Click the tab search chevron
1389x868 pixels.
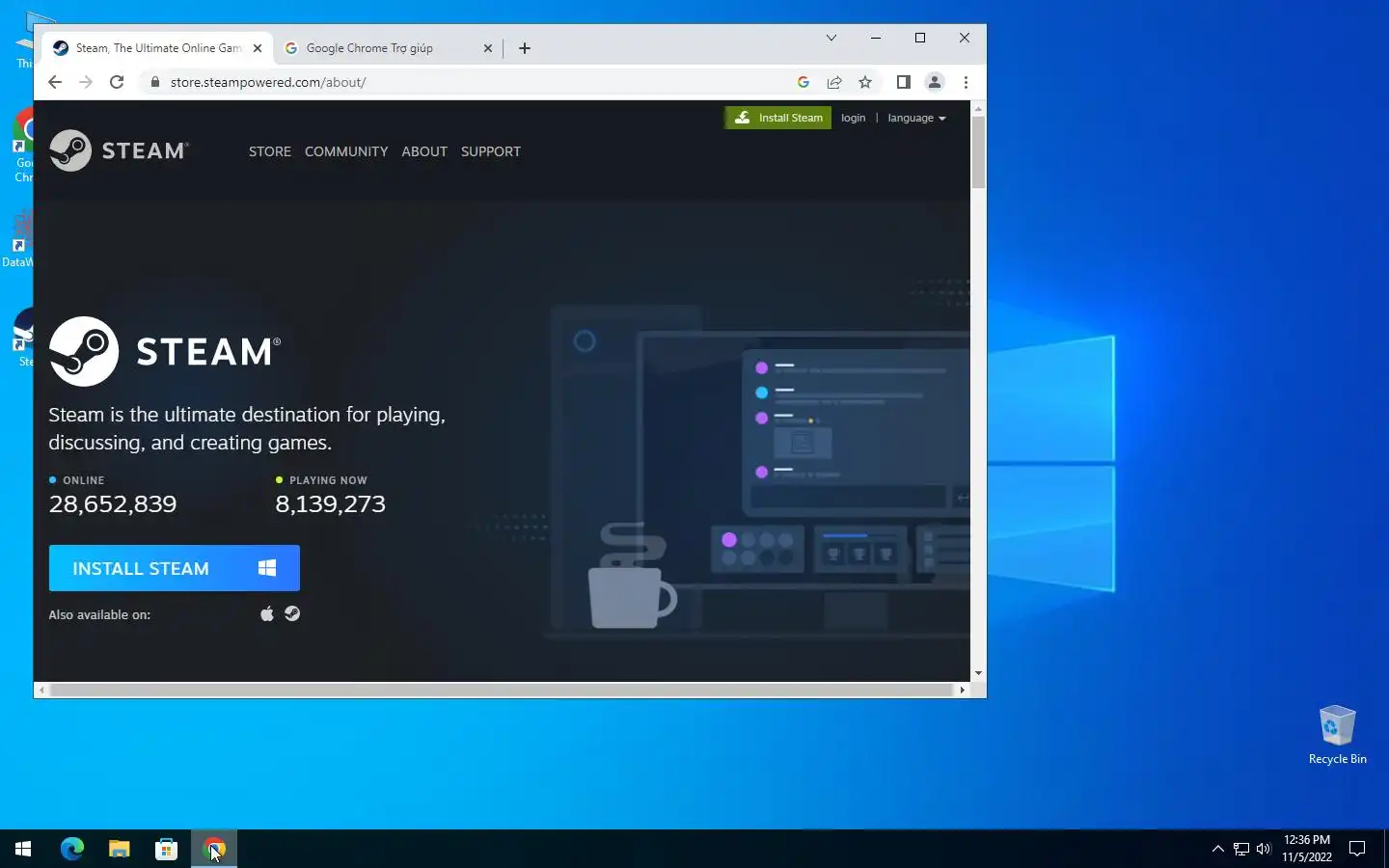point(831,38)
